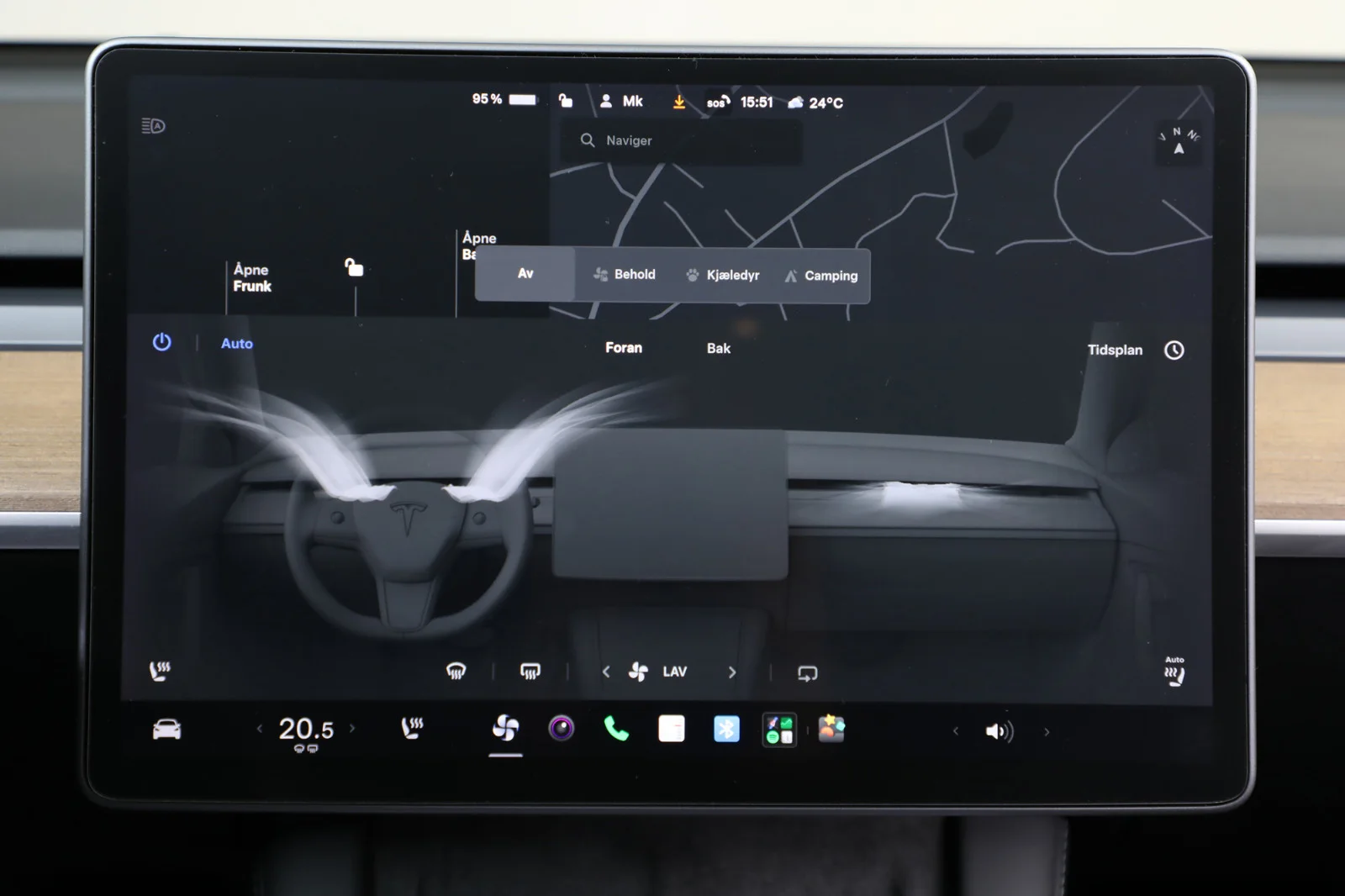Open the car controls menu

(166, 729)
